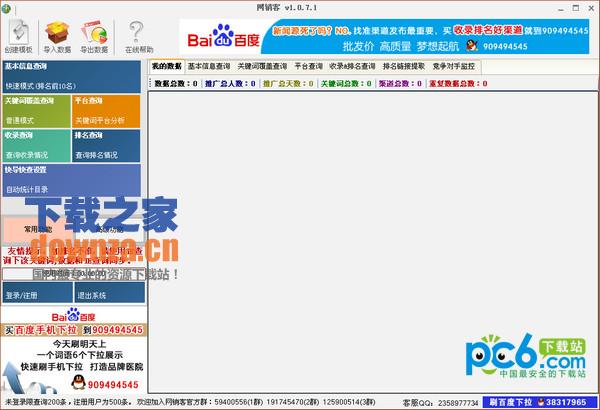Open the green 关键词覆盖查询 tile

click(x=36, y=111)
